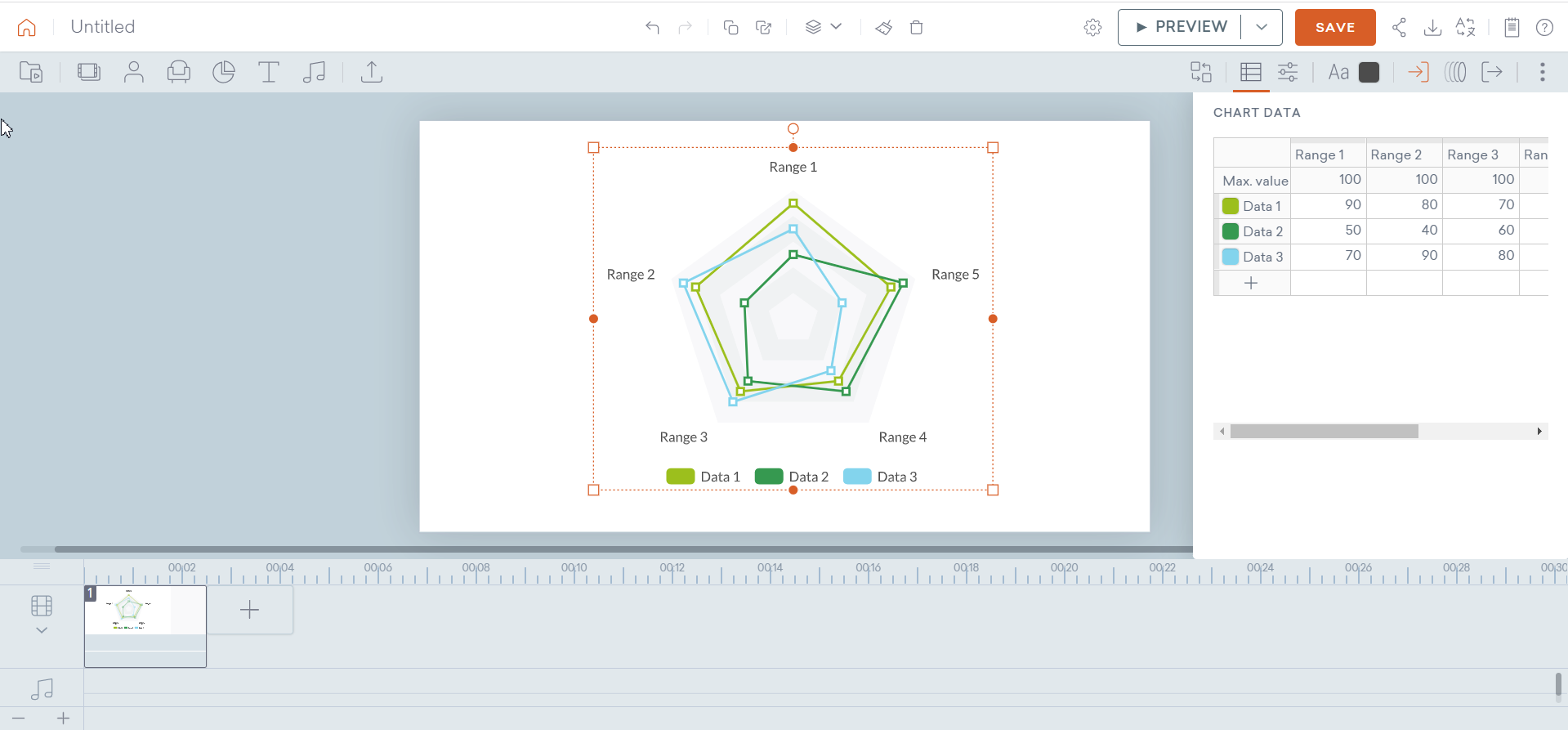The height and width of the screenshot is (730, 1568).
Task: Click the upload icon in toolbar
Action: pos(372,72)
